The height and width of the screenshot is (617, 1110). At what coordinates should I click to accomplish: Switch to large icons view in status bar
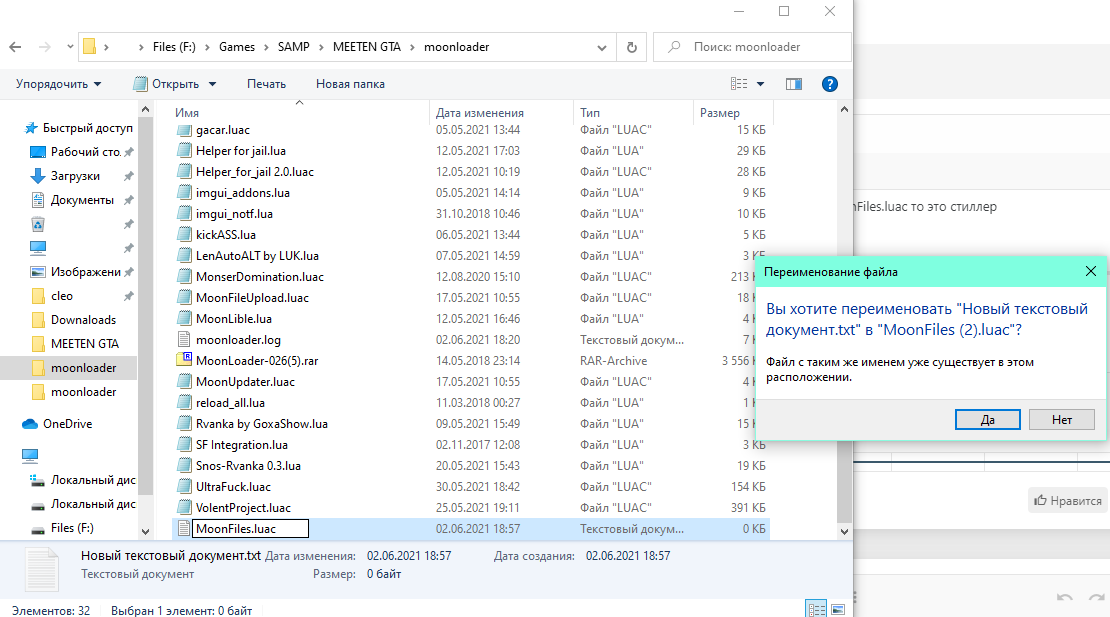[x=837, y=609]
